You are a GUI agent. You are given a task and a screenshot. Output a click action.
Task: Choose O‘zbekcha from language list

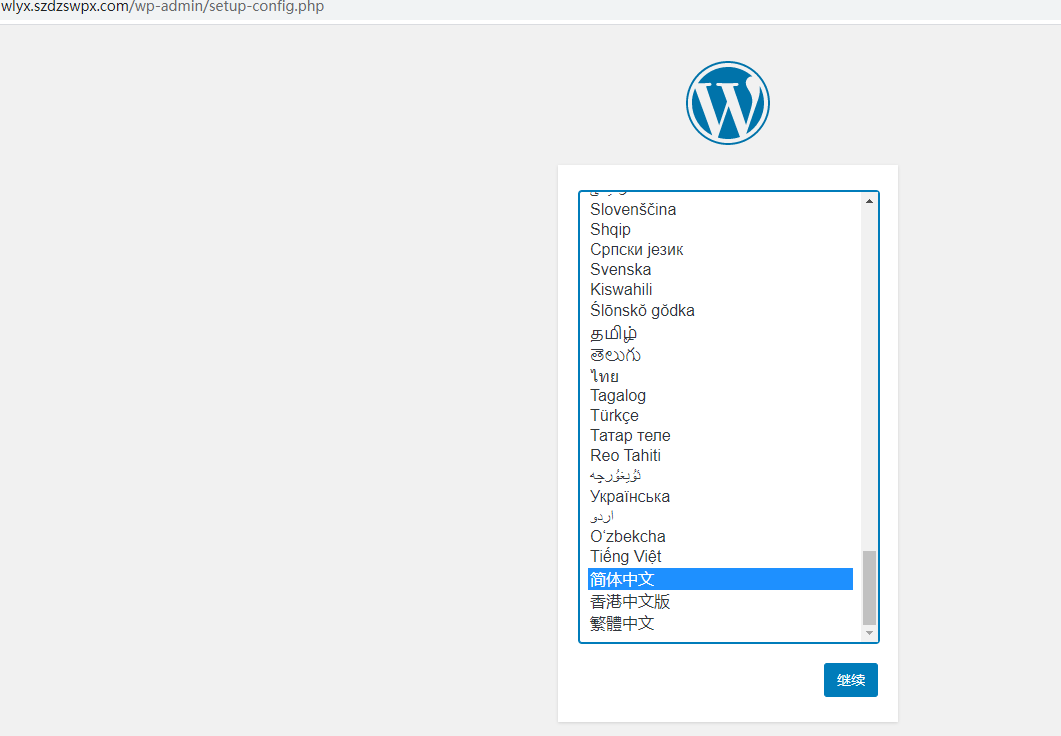(x=627, y=536)
